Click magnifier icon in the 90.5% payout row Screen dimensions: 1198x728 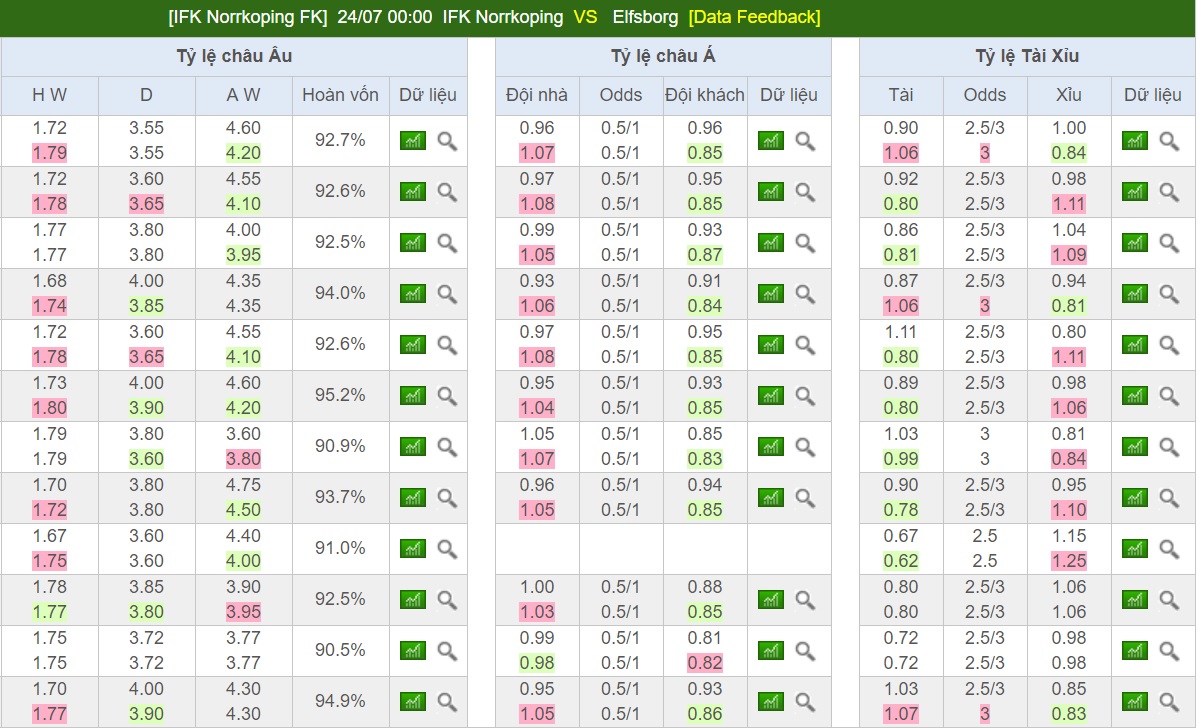(447, 650)
